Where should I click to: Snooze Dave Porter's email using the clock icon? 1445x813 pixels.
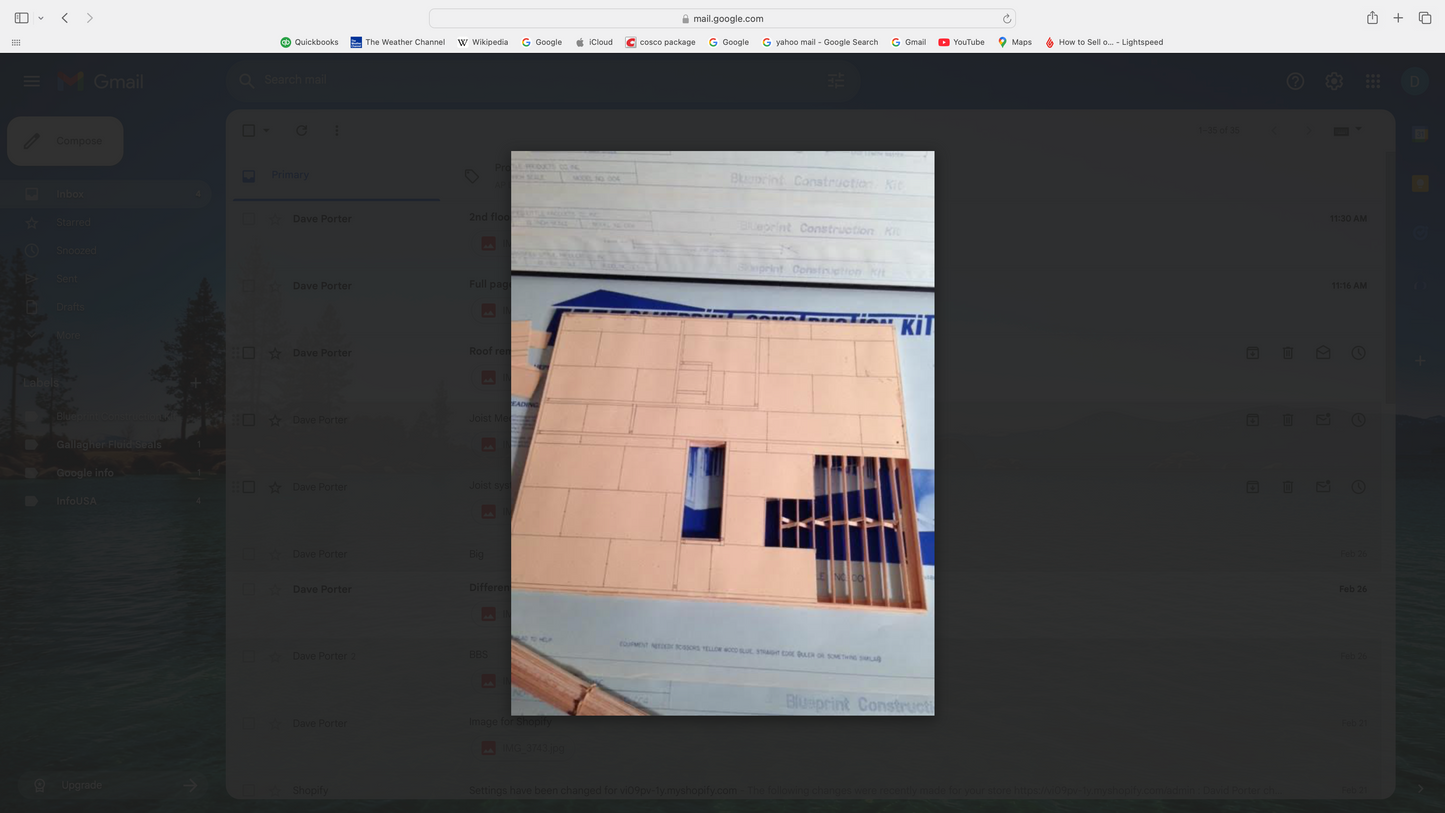[x=1358, y=352]
